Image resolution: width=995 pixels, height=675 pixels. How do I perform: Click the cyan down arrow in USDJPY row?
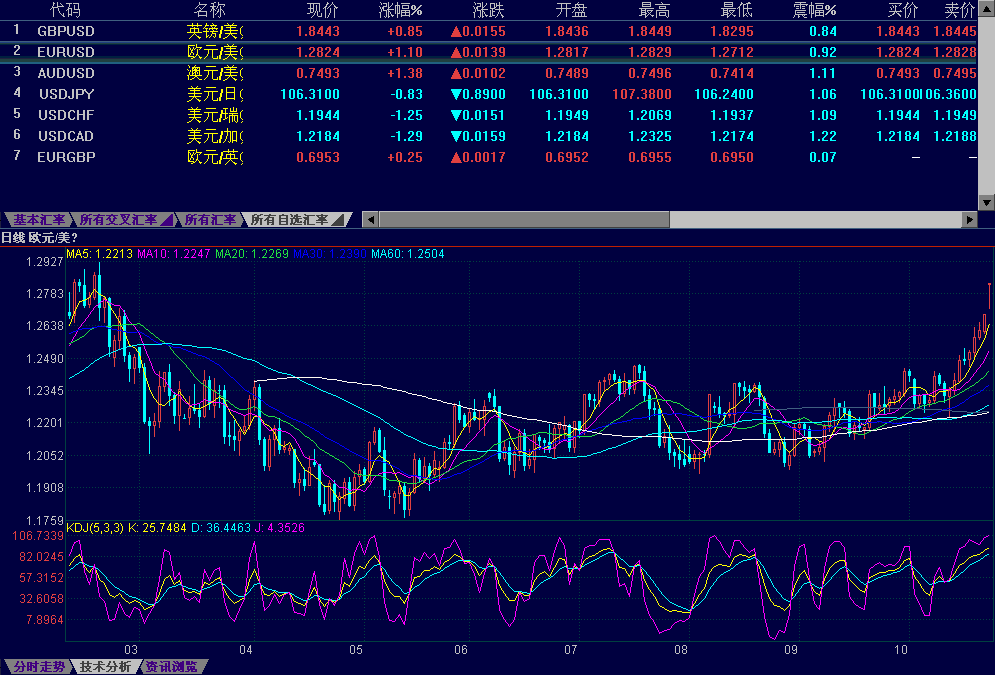pos(457,94)
